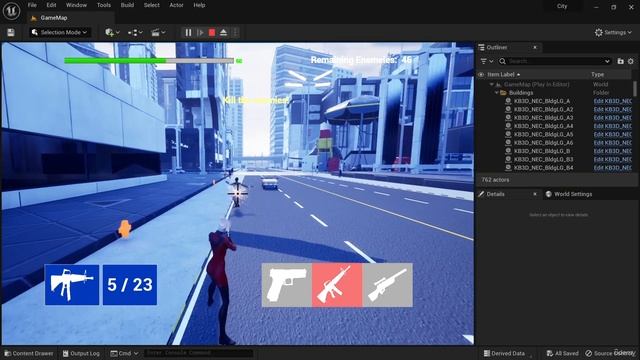Screen dimensions: 640x360
Task: Eject from the player controller
Action: click(x=223, y=32)
